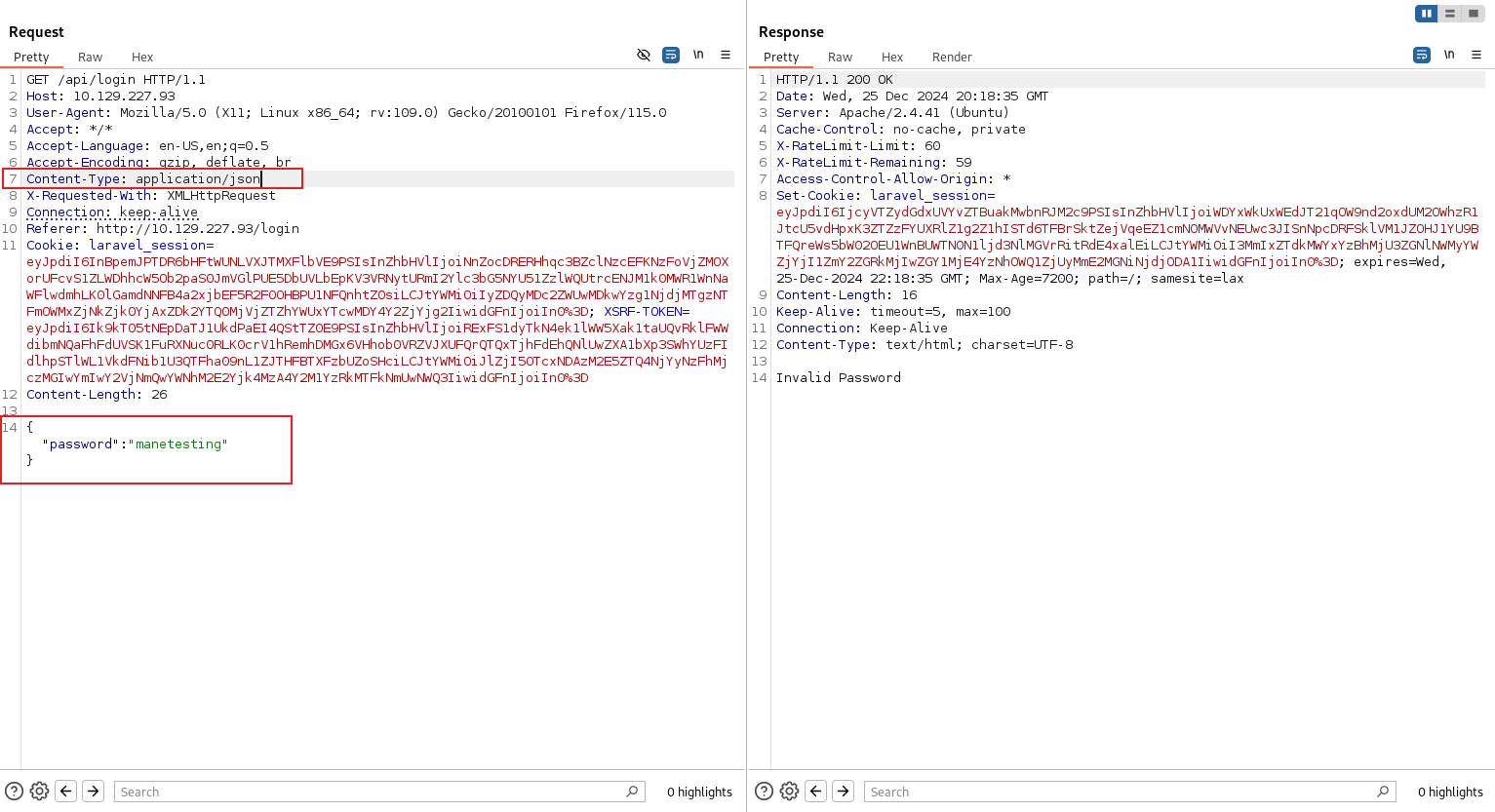Select top-bottom split layout icon
The width and height of the screenshot is (1495, 812).
click(x=1450, y=14)
